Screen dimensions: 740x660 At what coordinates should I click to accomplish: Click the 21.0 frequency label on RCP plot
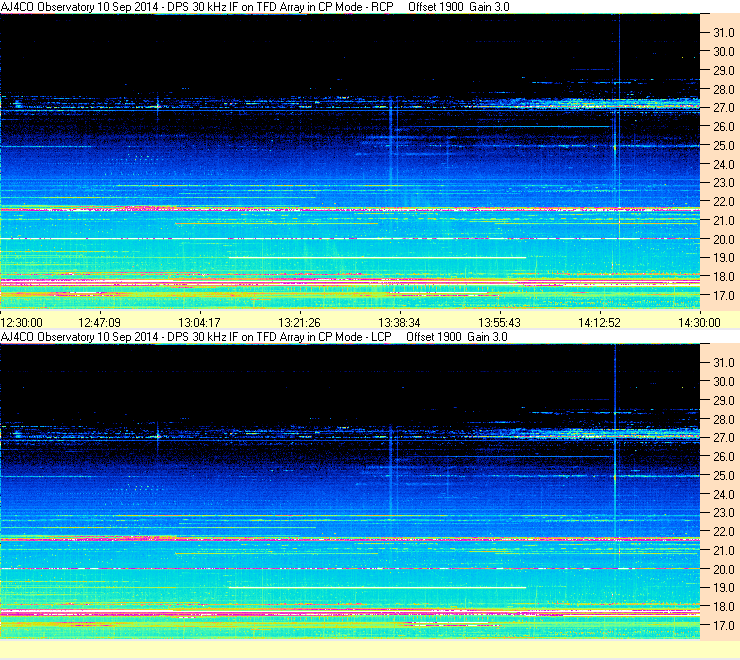click(x=724, y=220)
